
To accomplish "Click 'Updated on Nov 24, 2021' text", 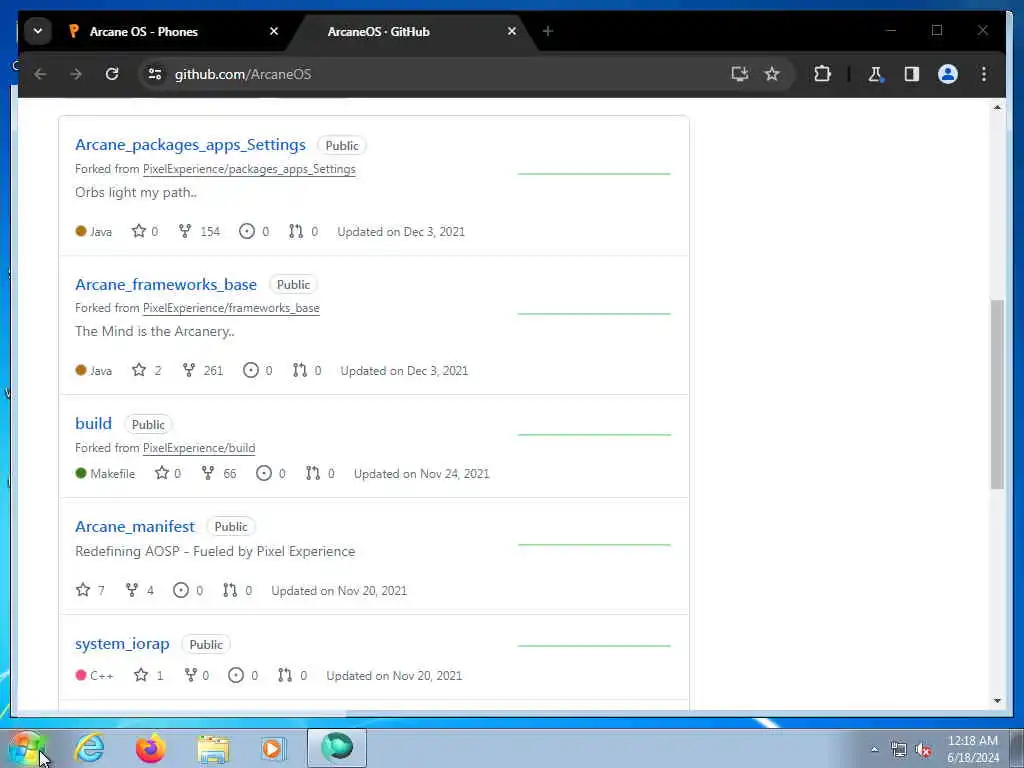I will pyautogui.click(x=421, y=474).
